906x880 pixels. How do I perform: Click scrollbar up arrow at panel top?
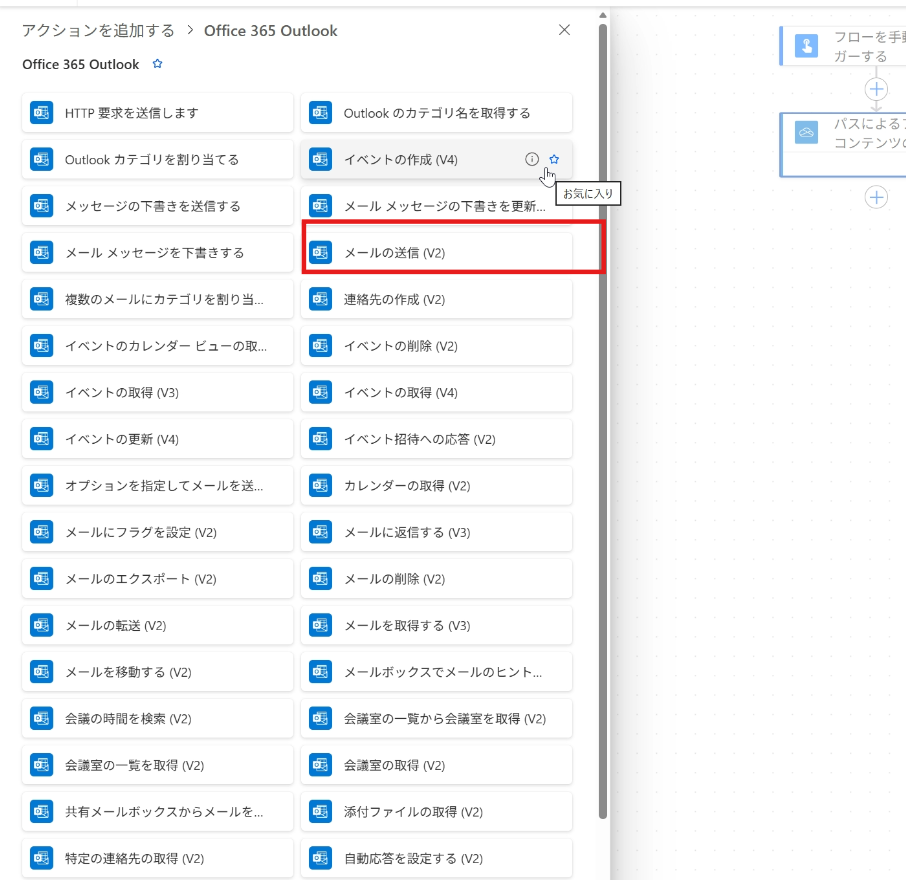(x=602, y=15)
